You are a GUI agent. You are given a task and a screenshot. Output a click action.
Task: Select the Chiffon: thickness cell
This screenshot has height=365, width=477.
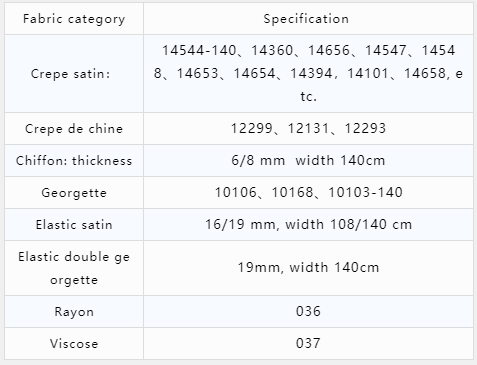tap(74, 161)
